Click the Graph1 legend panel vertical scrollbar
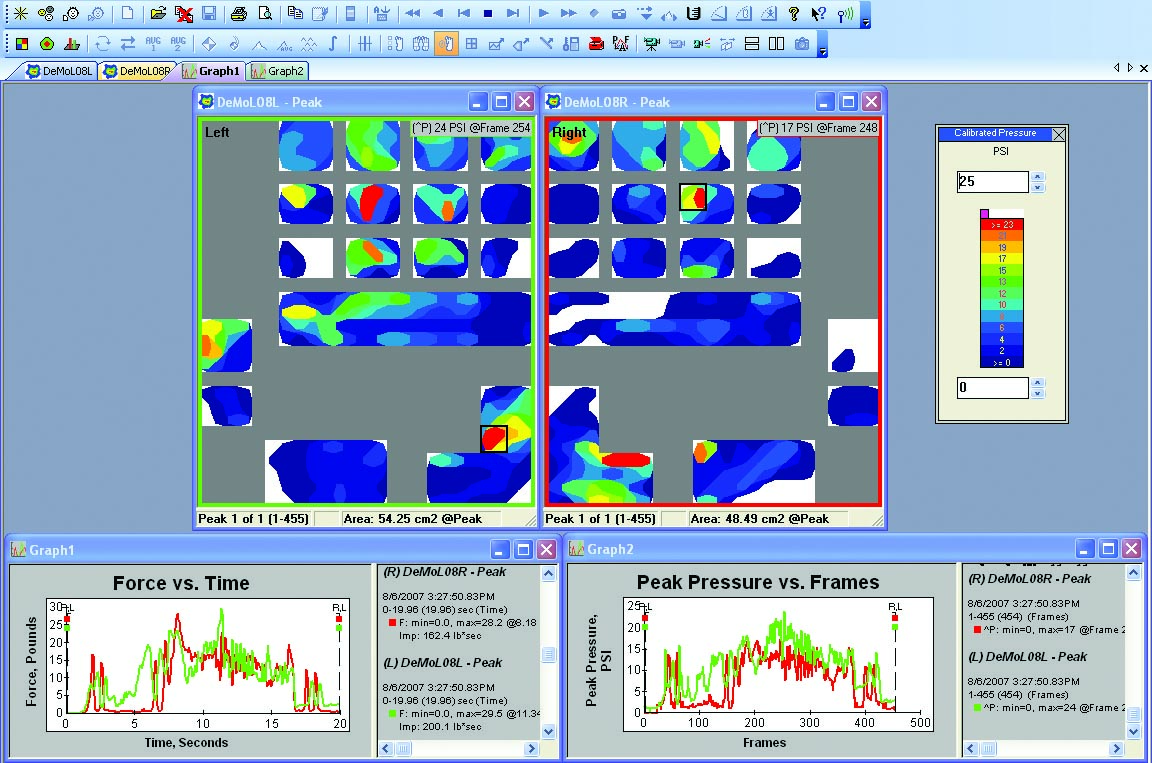The height and width of the screenshot is (763, 1152). 548,650
